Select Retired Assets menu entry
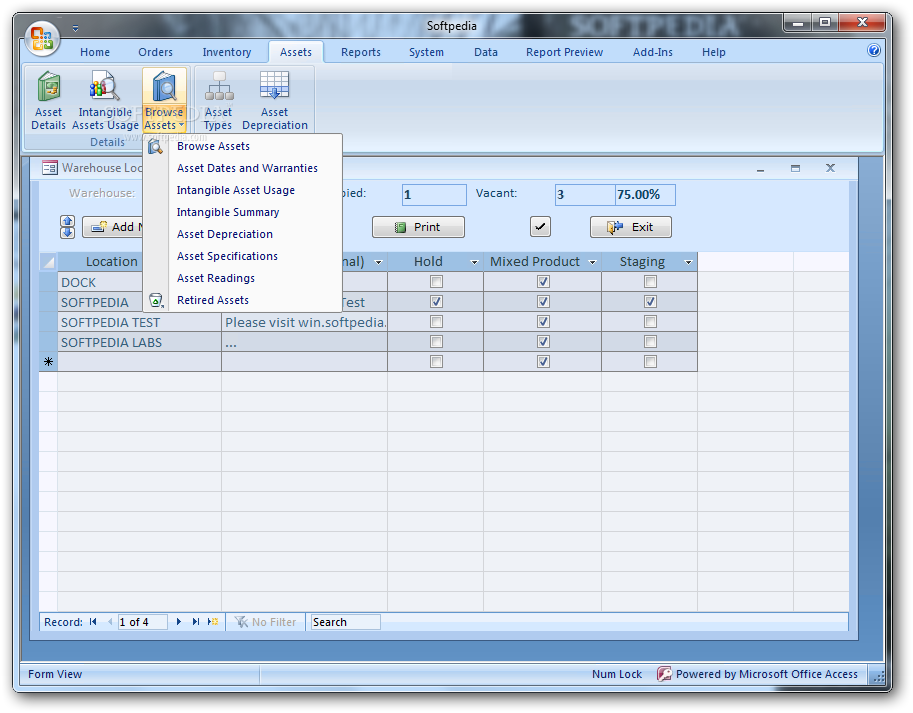 click(242, 301)
